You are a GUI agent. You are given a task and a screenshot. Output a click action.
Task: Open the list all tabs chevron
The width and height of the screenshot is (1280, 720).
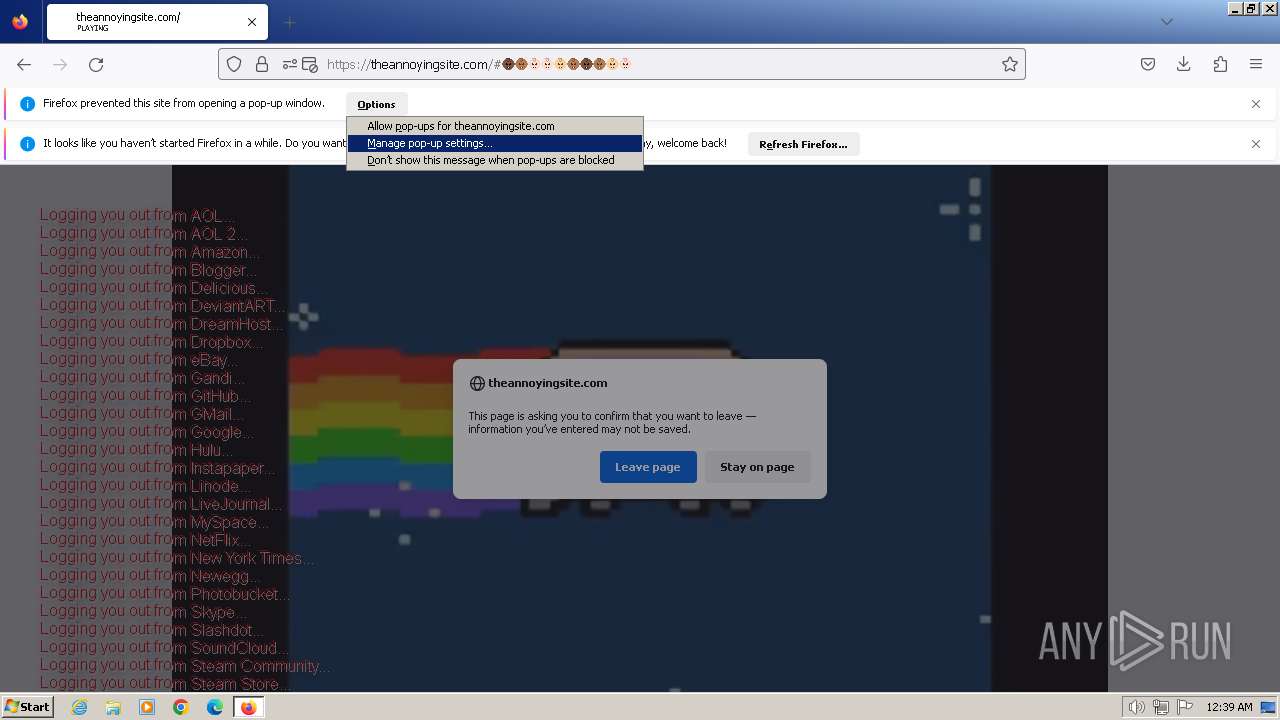[x=1166, y=22]
